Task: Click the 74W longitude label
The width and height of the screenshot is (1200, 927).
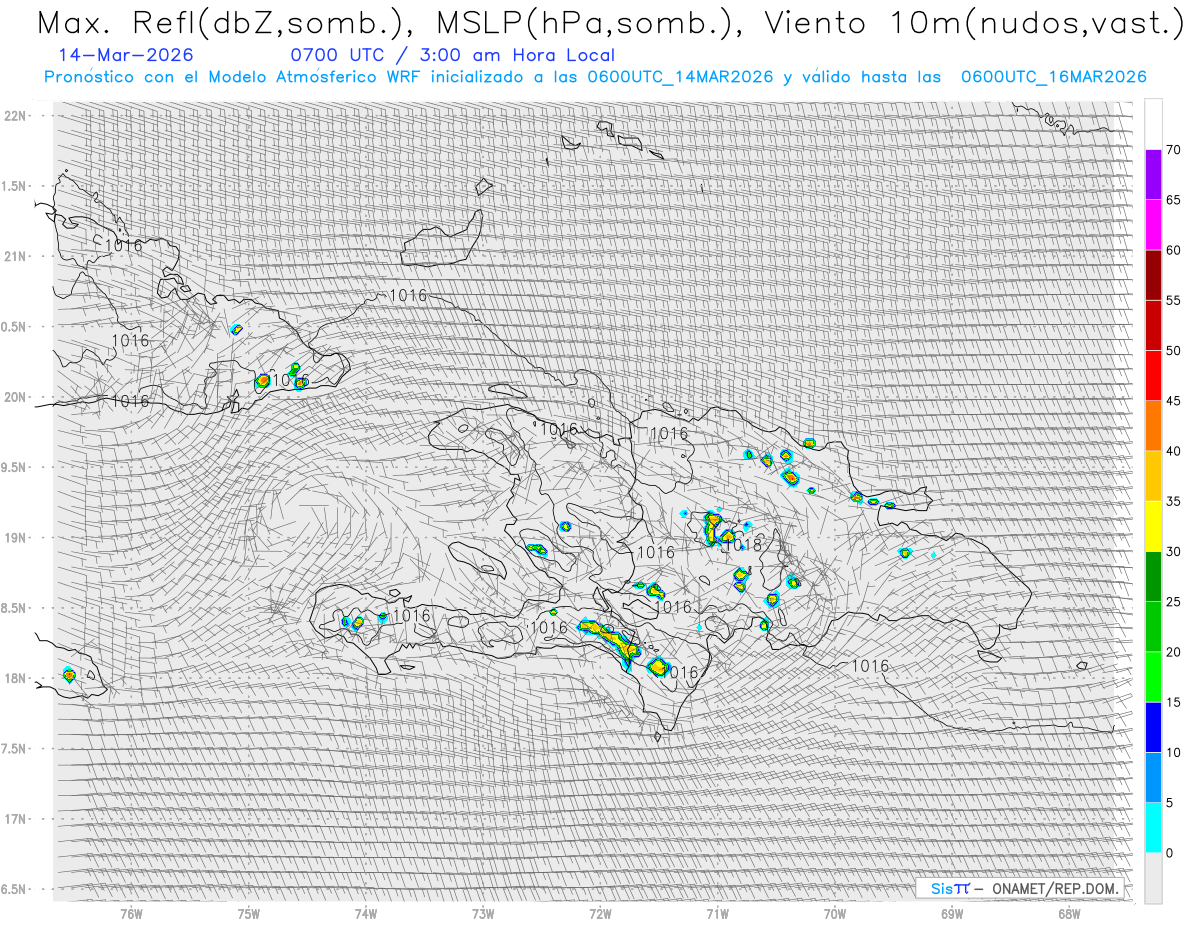Action: tap(365, 914)
